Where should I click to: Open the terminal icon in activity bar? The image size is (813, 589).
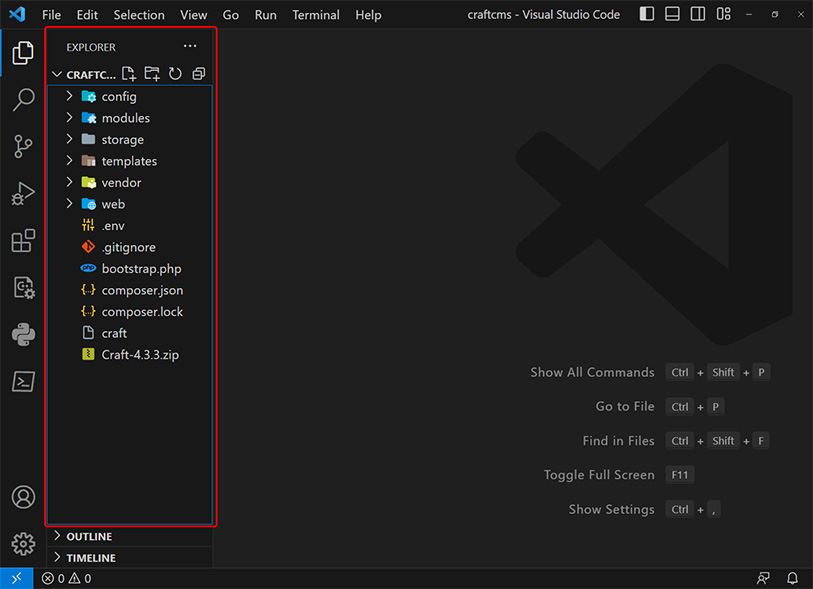click(x=23, y=382)
